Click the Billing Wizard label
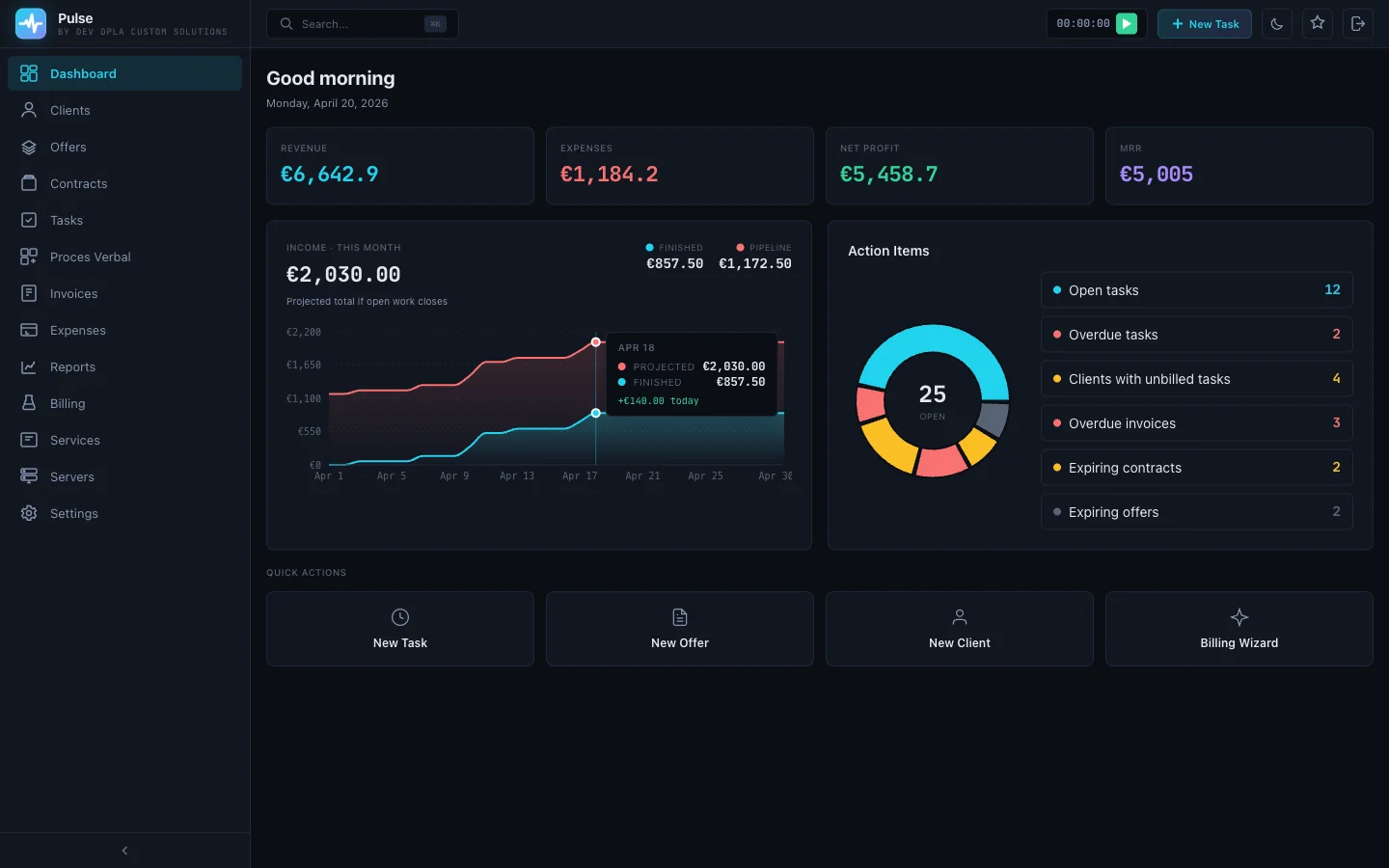Viewport: 1389px width, 868px height. [1239, 643]
